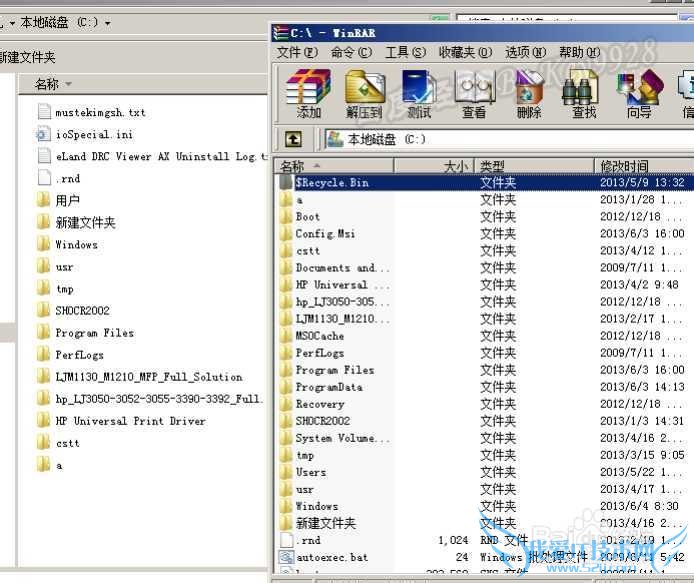This screenshot has width=694, height=583.
Task: Expand the 本地磁盘 (C:) breadcrumb dropdown arrow
Action: pyautogui.click(x=107, y=23)
